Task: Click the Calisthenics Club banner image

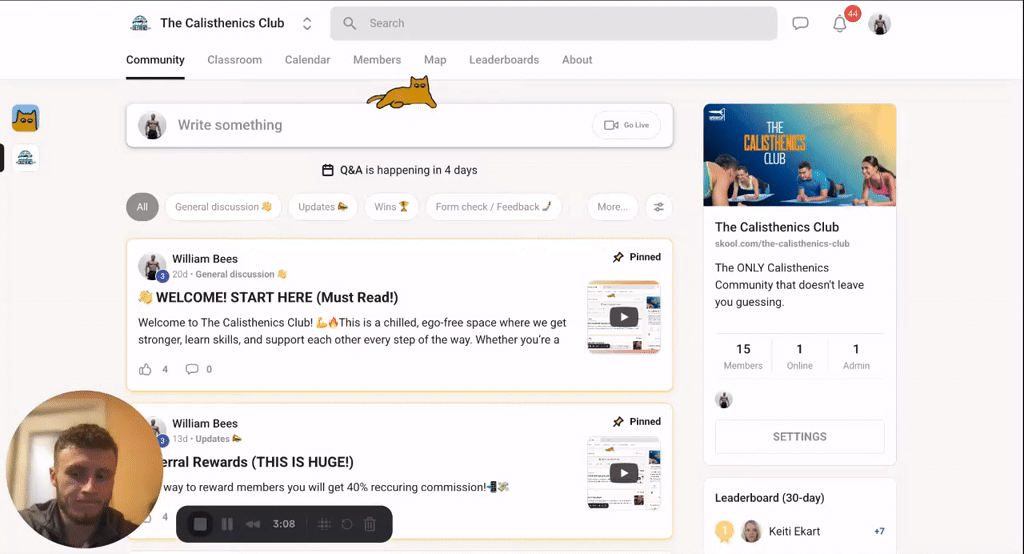Action: click(x=800, y=155)
